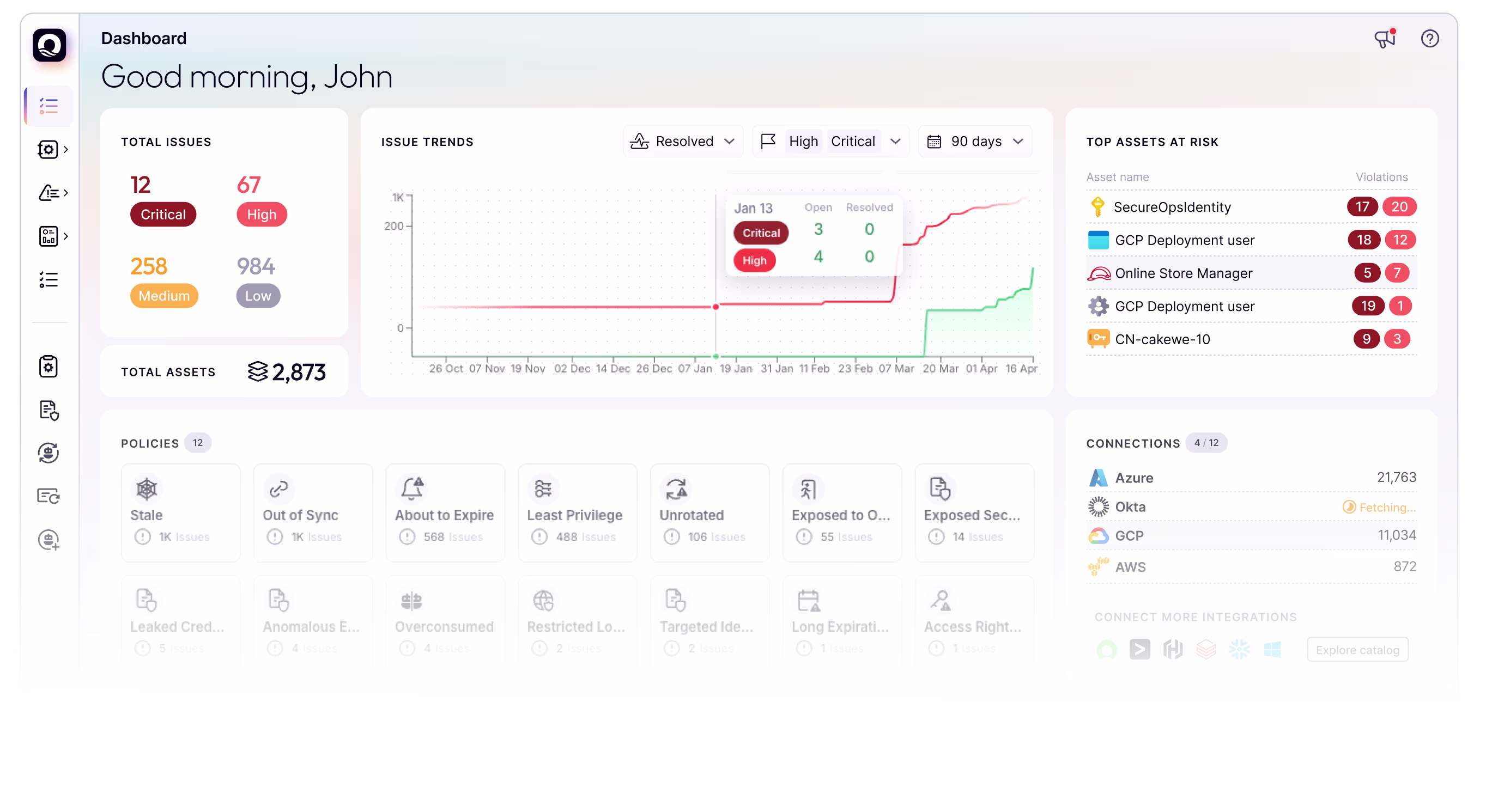This screenshot has width=1486, height=812.
Task: Expand the chevron beside the warning triangle icon
Action: tap(66, 193)
